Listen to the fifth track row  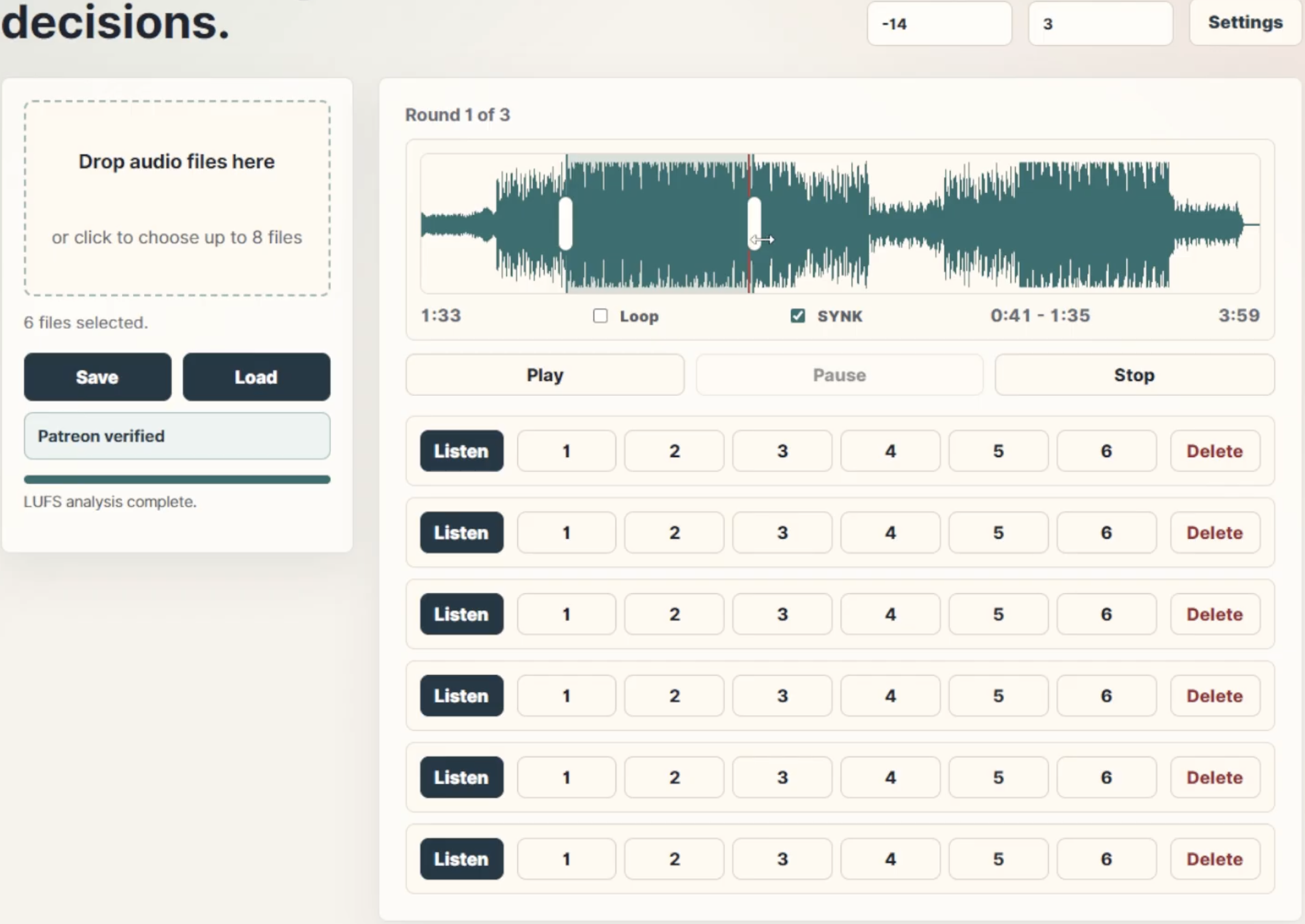click(x=461, y=777)
